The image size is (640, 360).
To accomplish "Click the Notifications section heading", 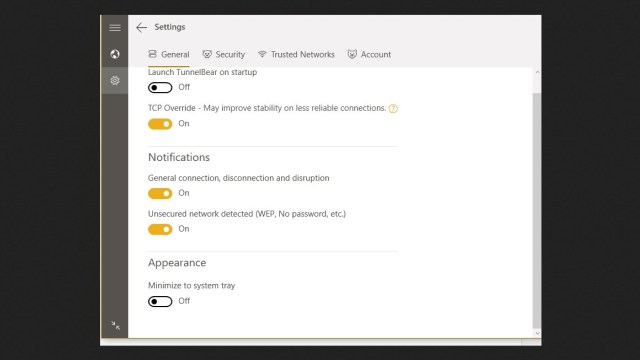I will click(x=179, y=157).
